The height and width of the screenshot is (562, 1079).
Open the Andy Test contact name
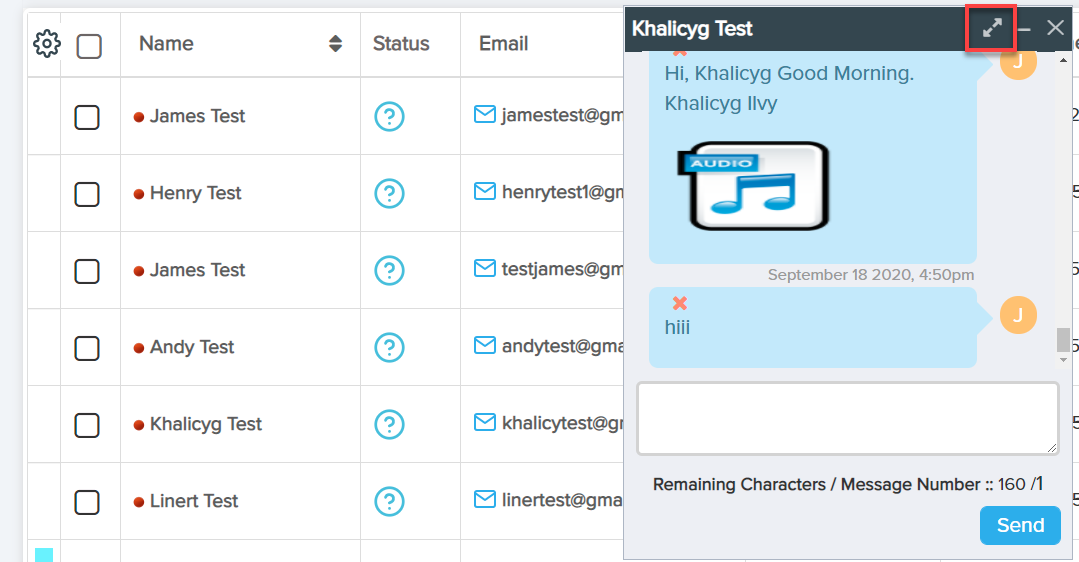(192, 347)
